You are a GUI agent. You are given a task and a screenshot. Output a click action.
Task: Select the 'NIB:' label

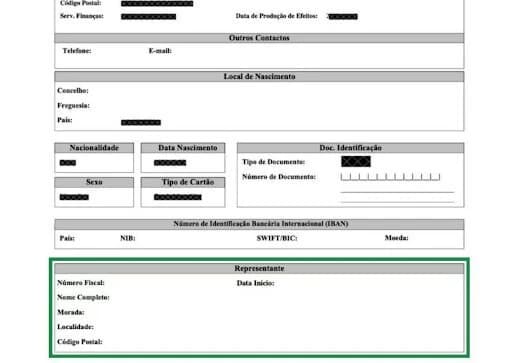click(x=128, y=238)
